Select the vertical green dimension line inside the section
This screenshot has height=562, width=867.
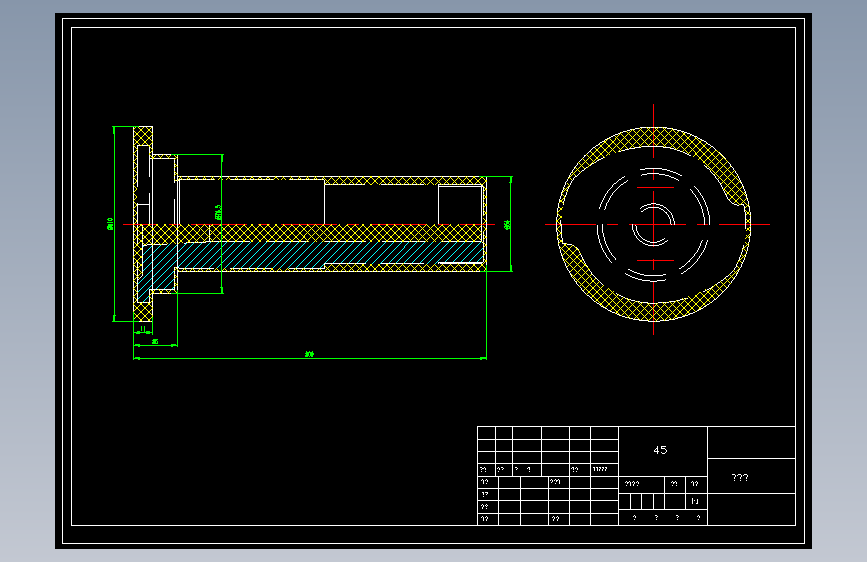[x=222, y=223]
